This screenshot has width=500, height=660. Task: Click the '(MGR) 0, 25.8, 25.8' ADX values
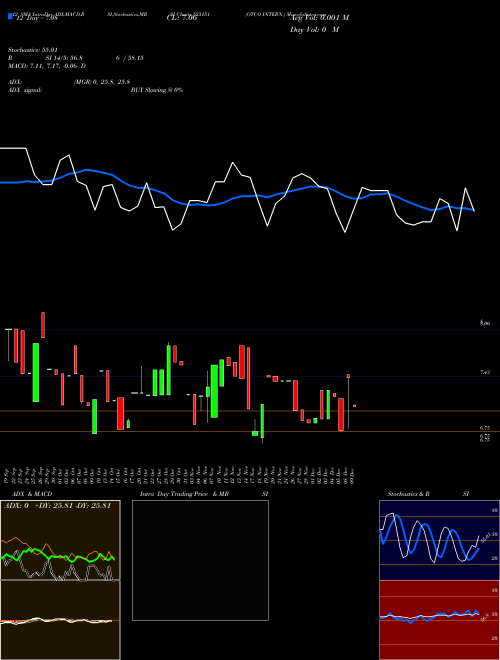[101, 82]
